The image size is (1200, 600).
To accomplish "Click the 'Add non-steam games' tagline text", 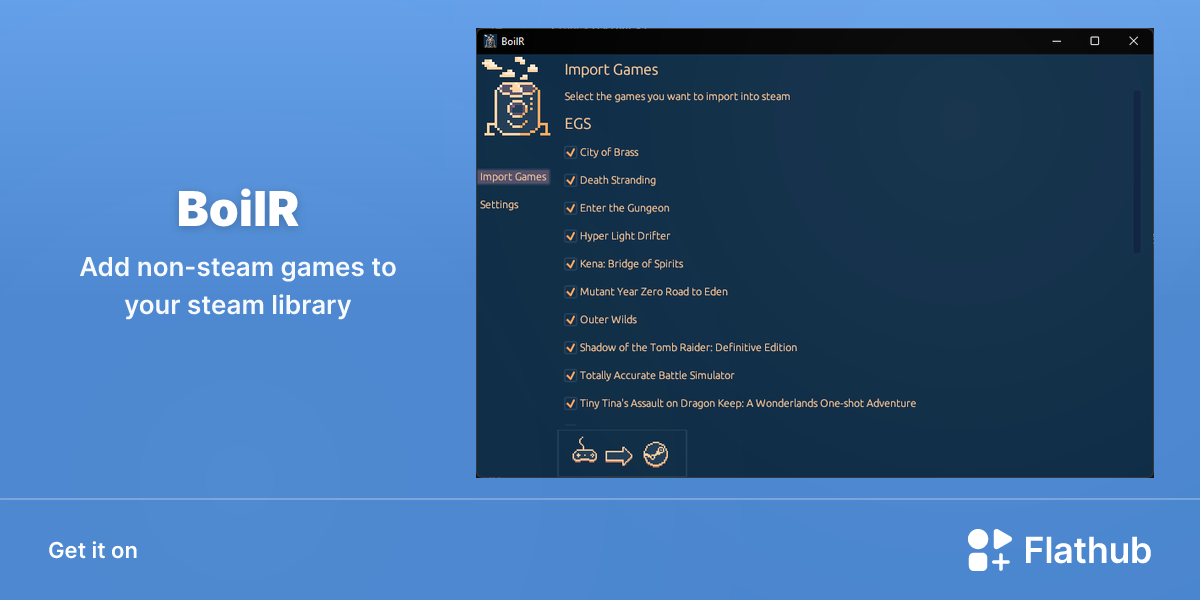I will coord(238,286).
